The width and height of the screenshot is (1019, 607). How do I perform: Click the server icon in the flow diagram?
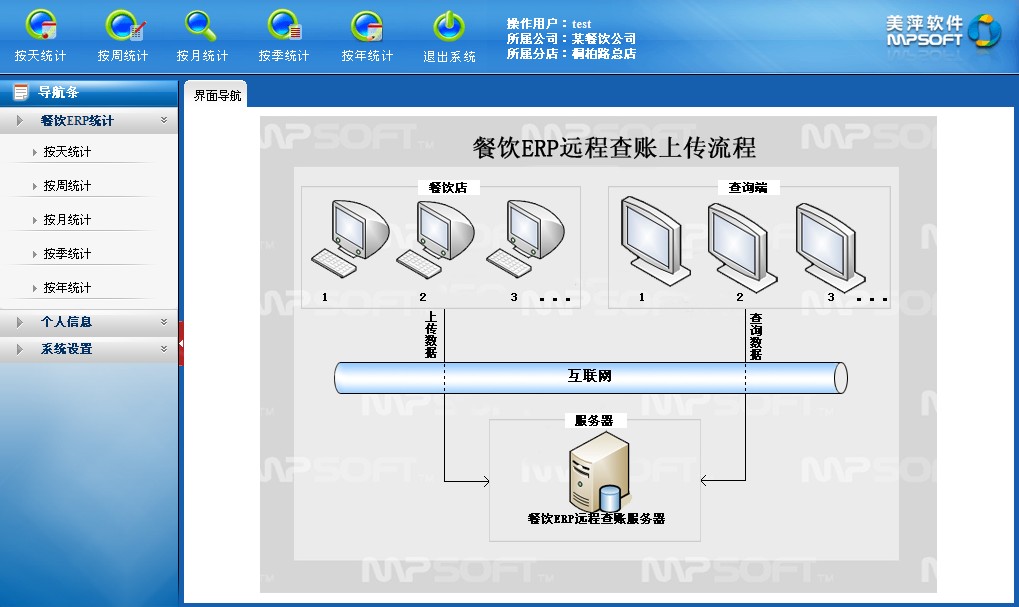(594, 474)
